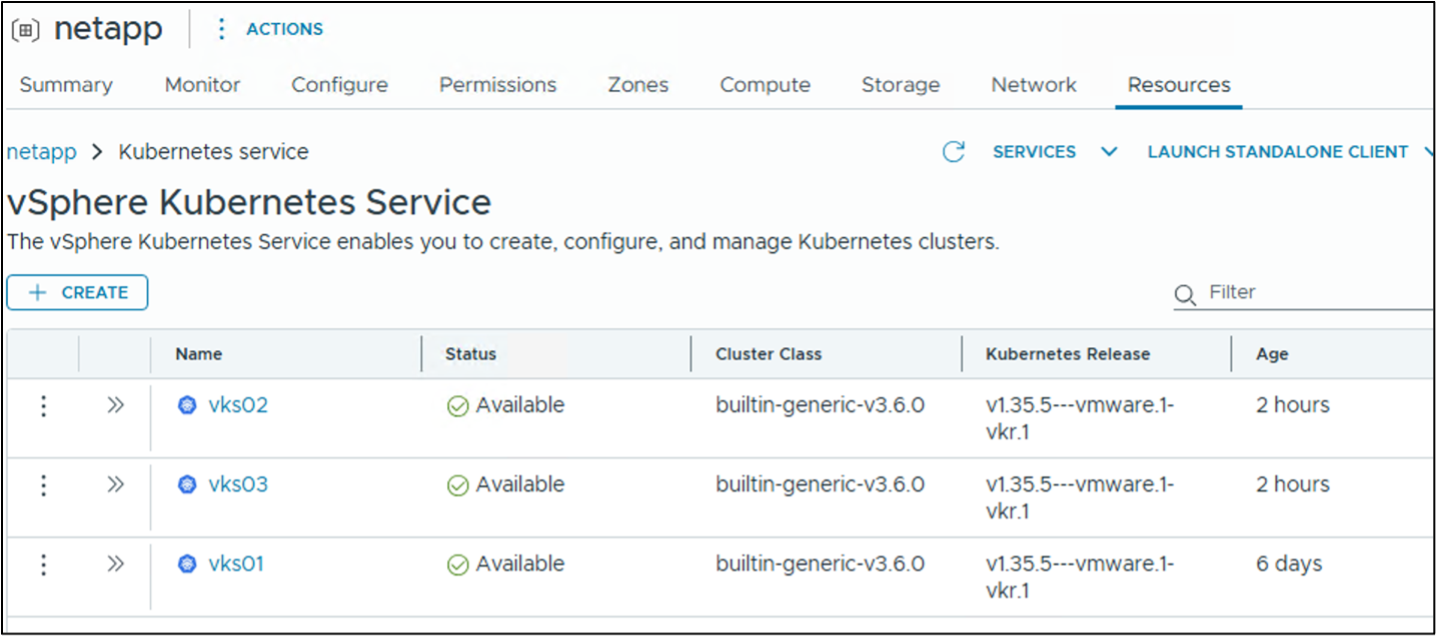Expand details arrows for vks02 row
This screenshot has width=1439, height=638.
115,406
